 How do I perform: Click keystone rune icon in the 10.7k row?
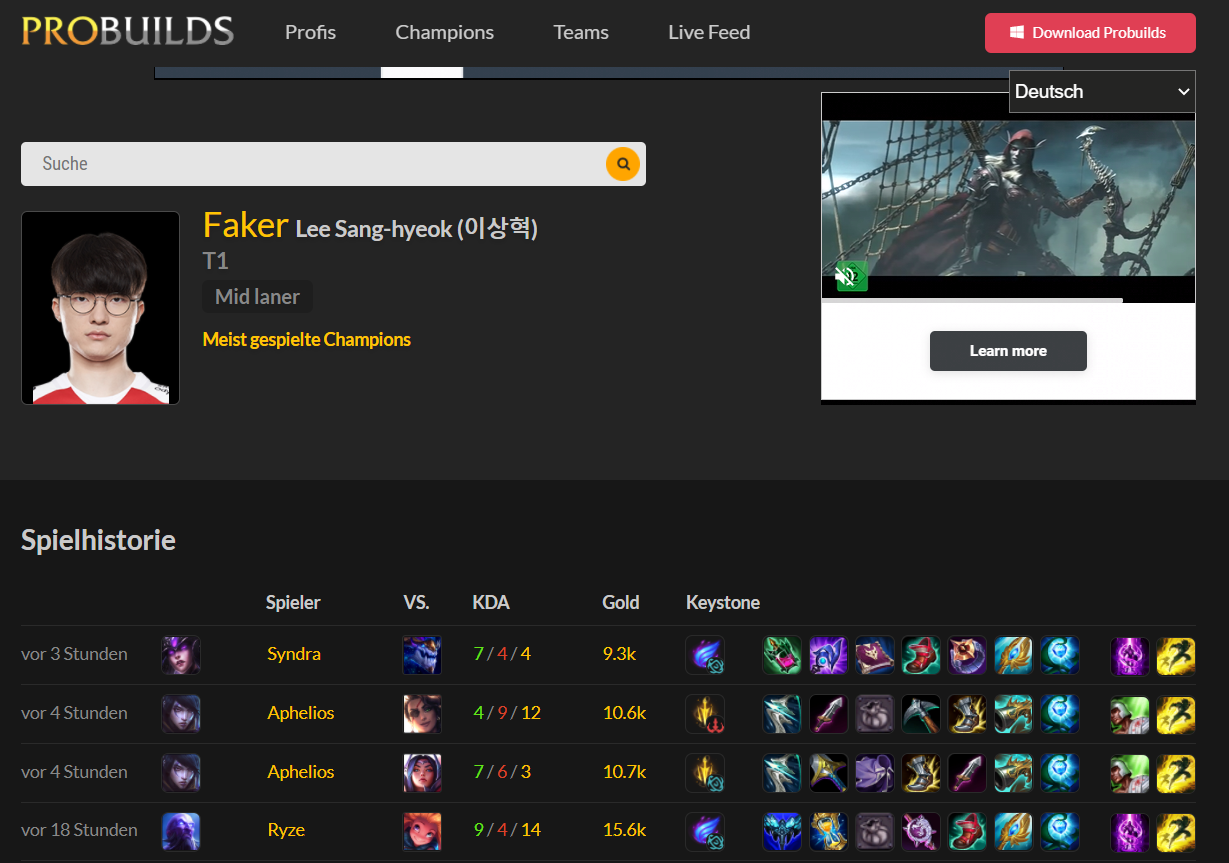point(705,773)
